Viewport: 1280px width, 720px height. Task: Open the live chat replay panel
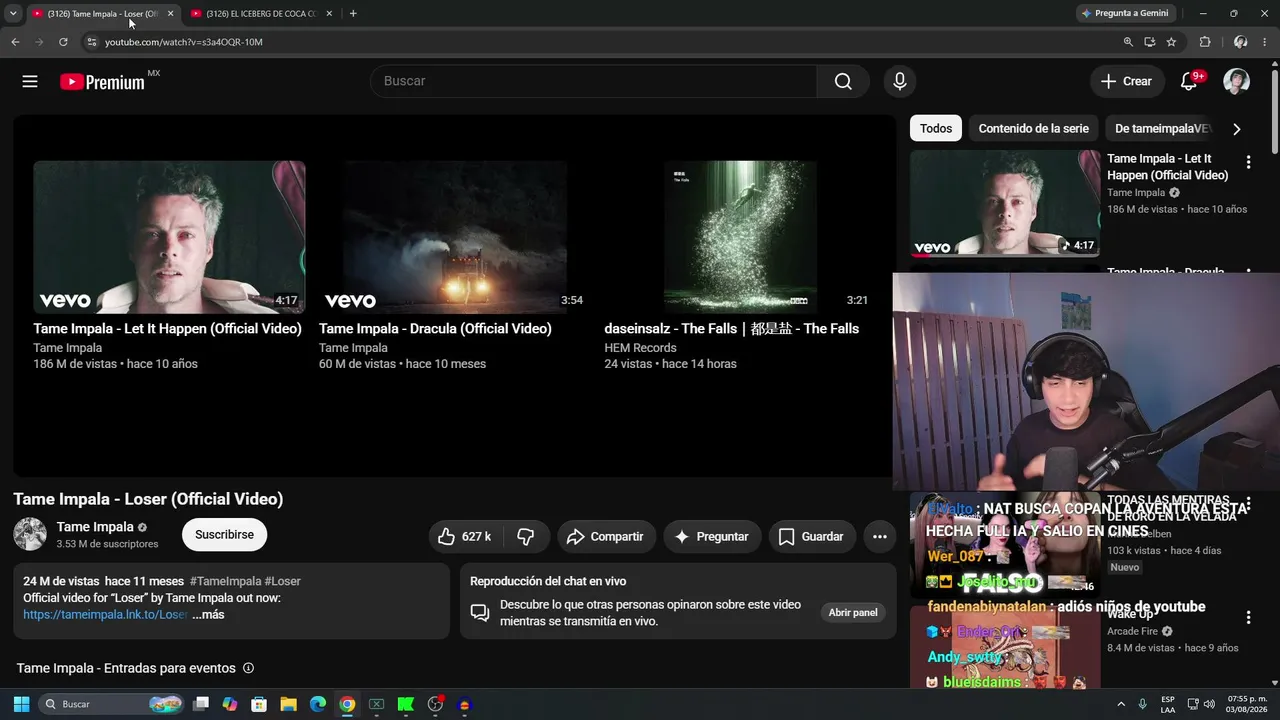(x=853, y=613)
